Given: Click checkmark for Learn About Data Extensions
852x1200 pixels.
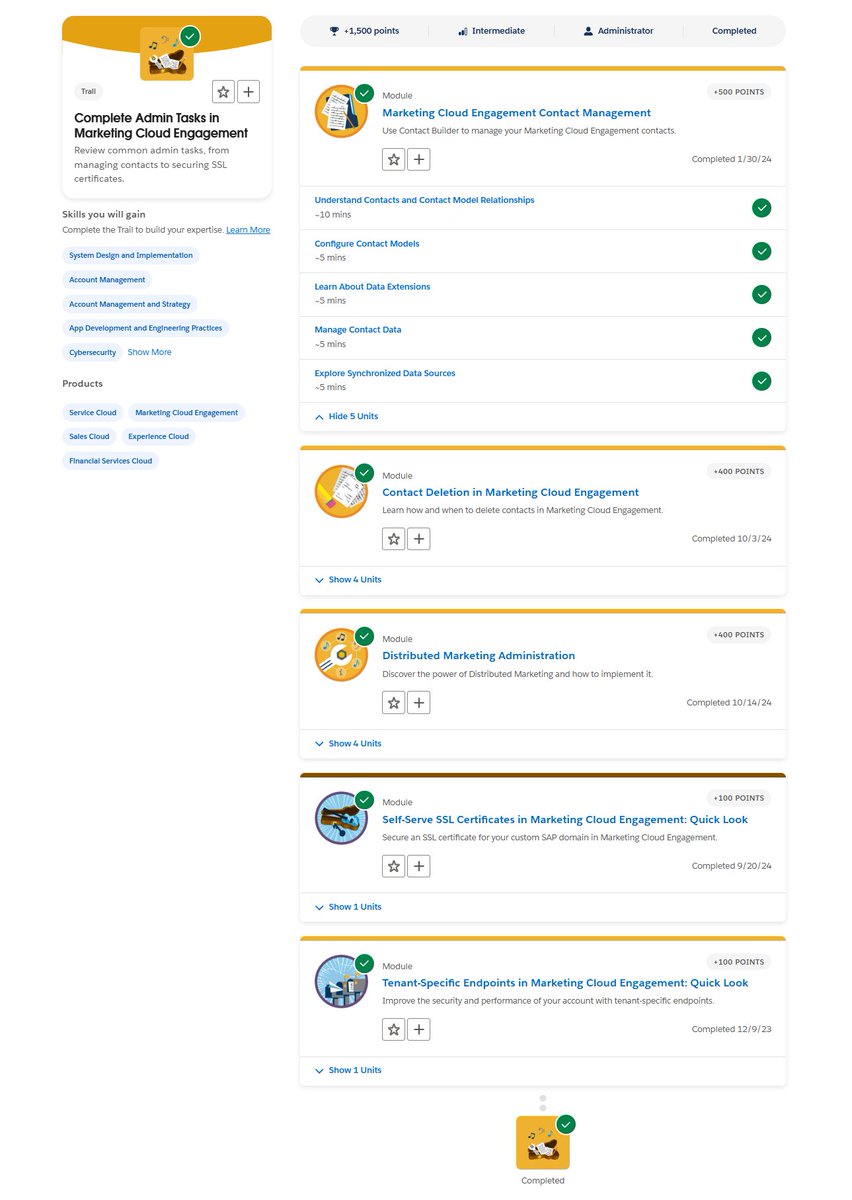Looking at the screenshot, I should tap(762, 294).
